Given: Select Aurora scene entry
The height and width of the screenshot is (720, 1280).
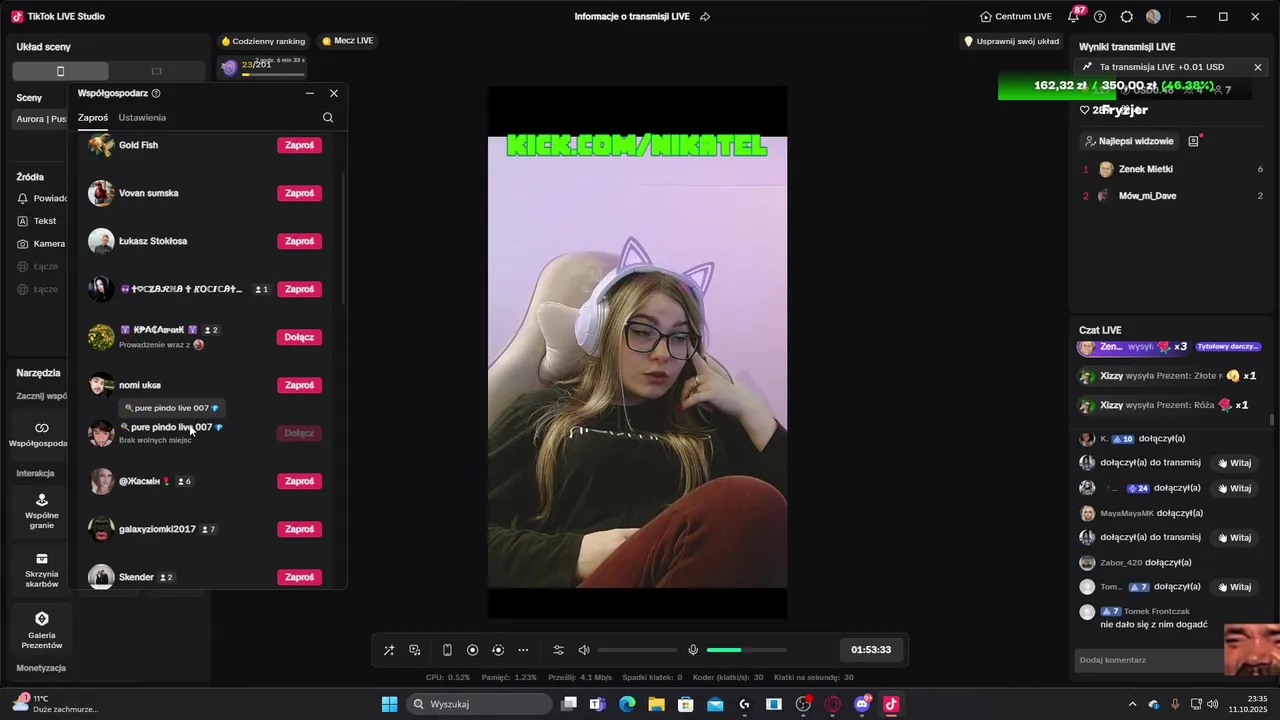Looking at the screenshot, I should (41, 119).
